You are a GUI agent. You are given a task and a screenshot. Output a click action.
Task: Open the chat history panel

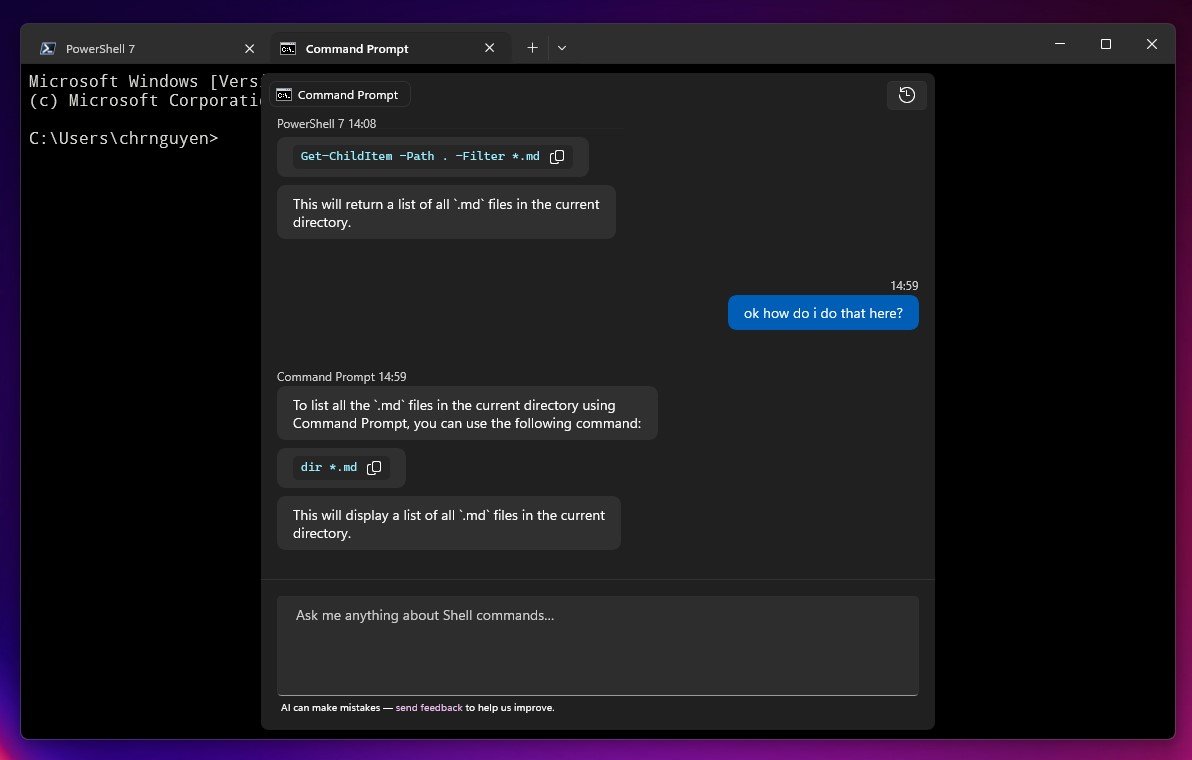click(x=906, y=95)
